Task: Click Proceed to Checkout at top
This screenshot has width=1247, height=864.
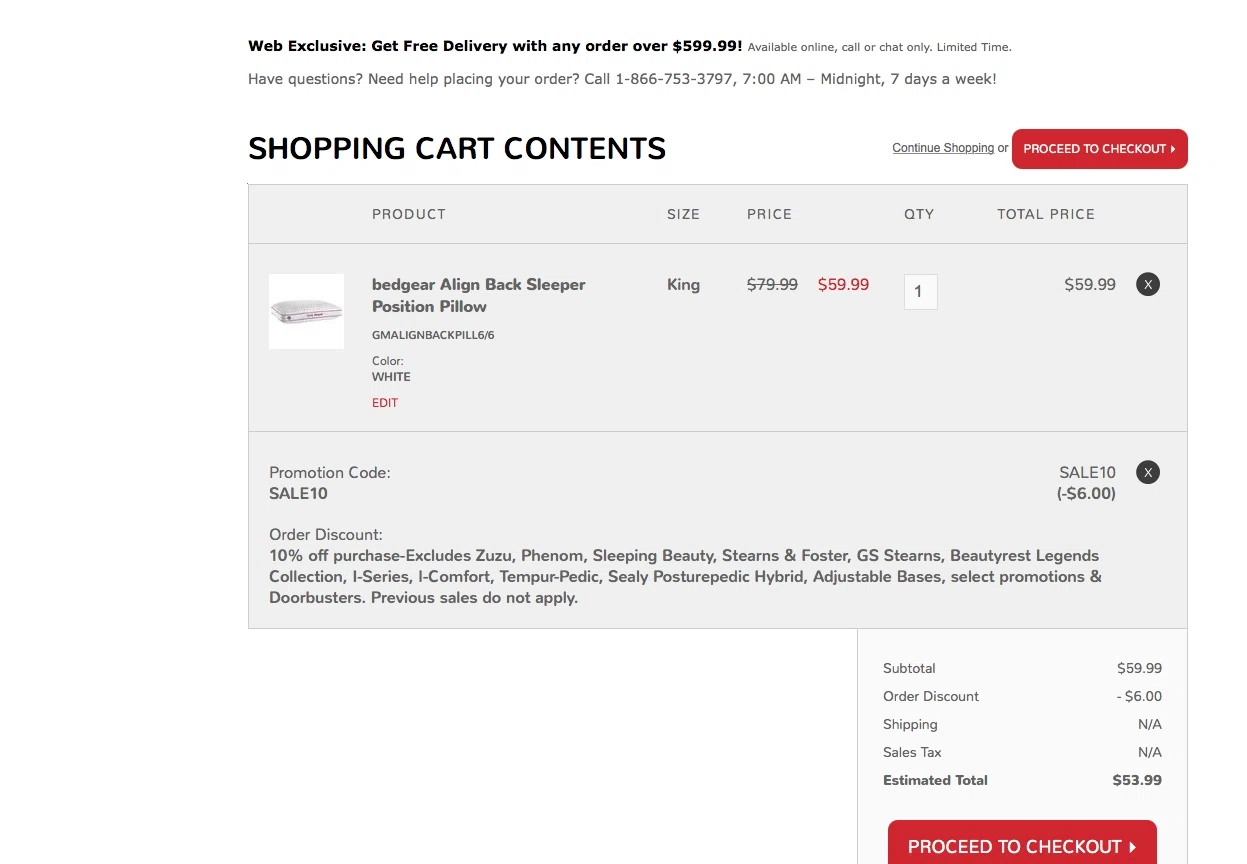Action: click(1100, 149)
